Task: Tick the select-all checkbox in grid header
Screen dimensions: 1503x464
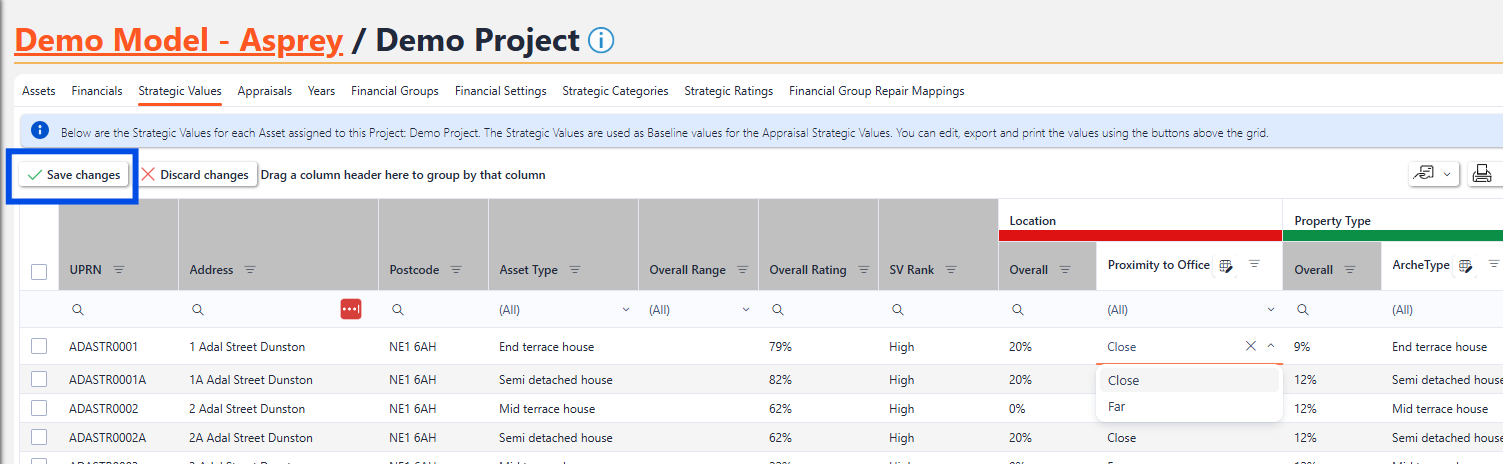Action: pos(39,272)
